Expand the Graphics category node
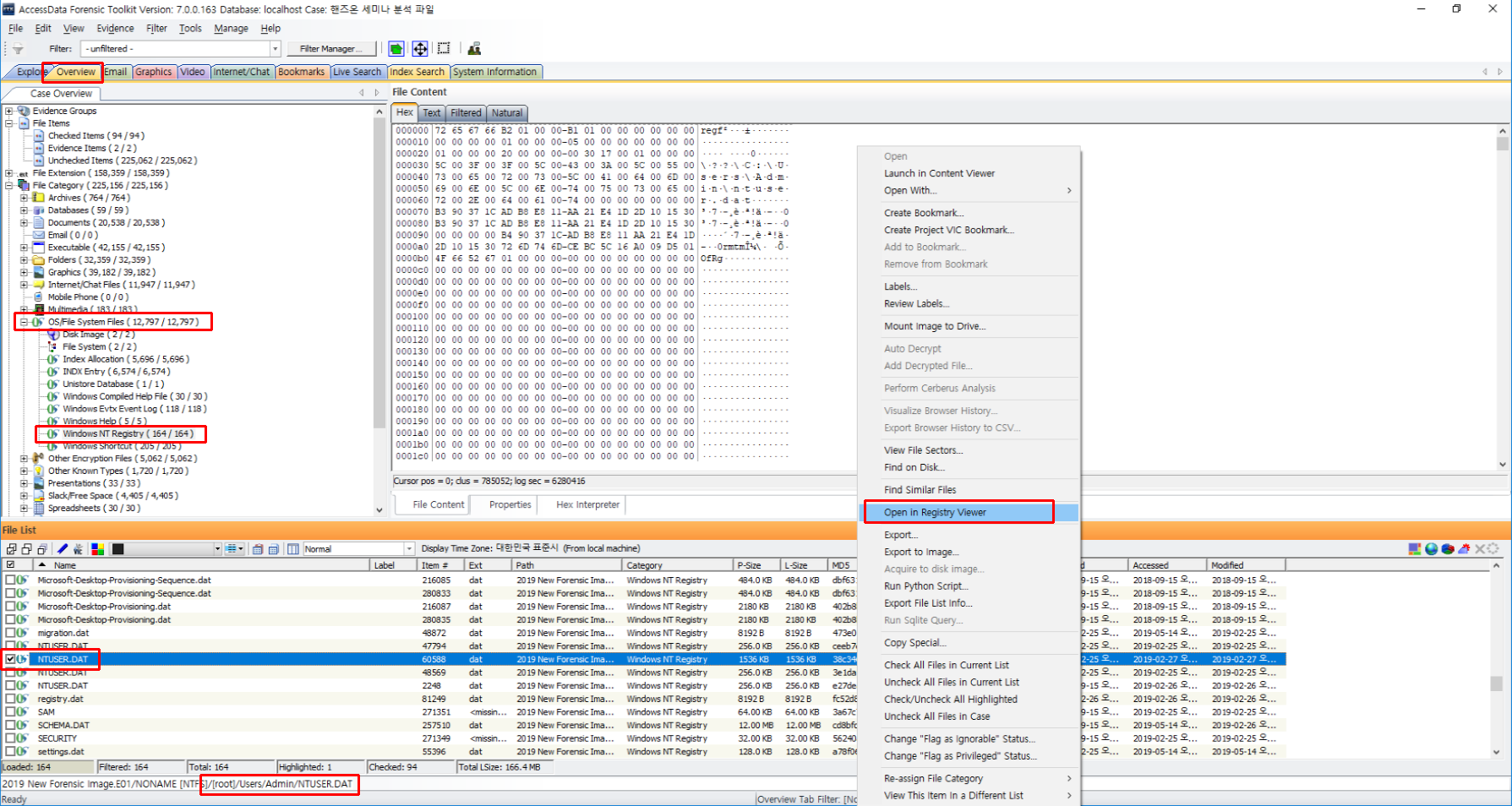Image resolution: width=1512 pixels, height=806 pixels. point(24,272)
